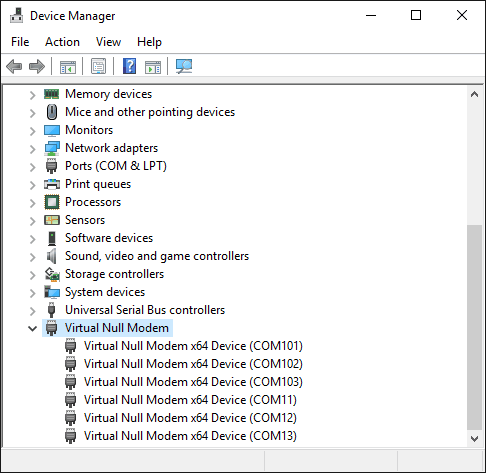The width and height of the screenshot is (486, 473).
Task: Click the vertical scrollbar thumb
Action: (474, 328)
